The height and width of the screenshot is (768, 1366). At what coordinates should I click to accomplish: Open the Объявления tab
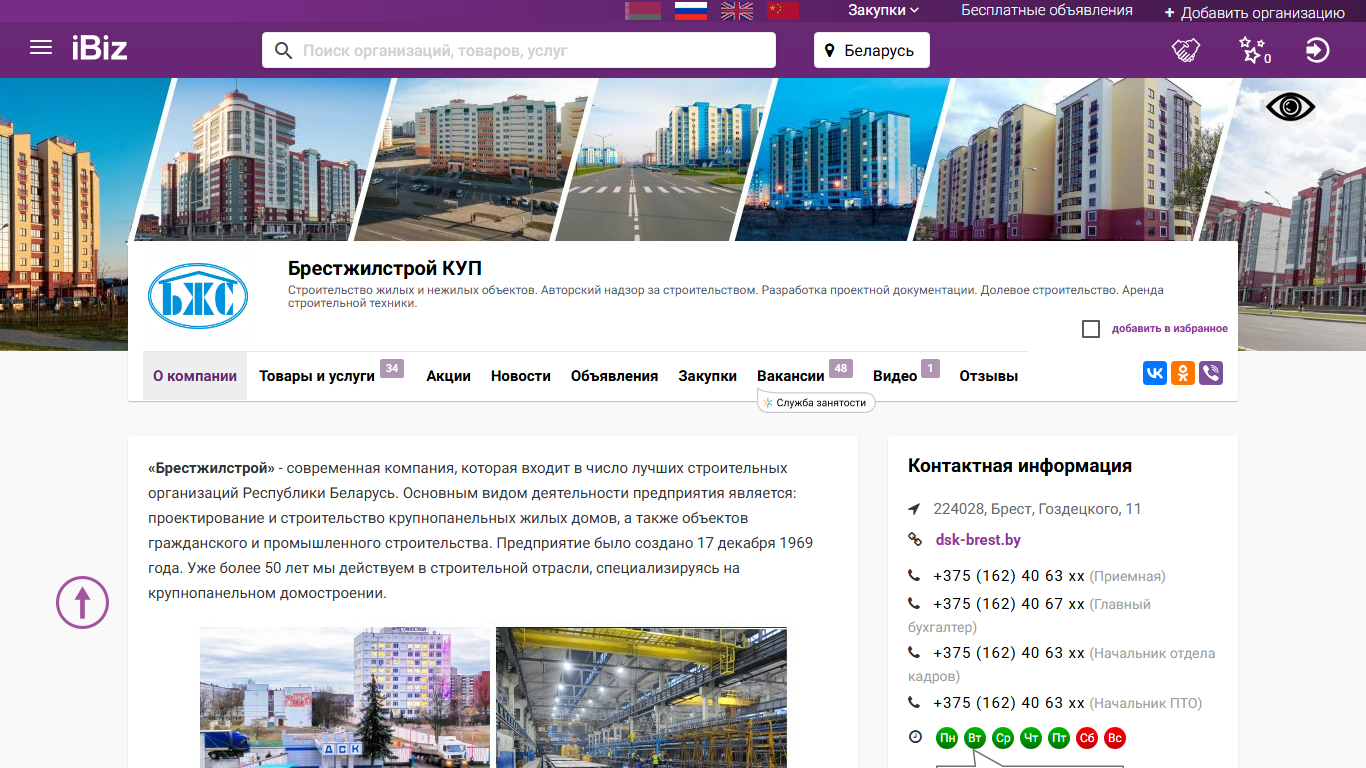(614, 376)
